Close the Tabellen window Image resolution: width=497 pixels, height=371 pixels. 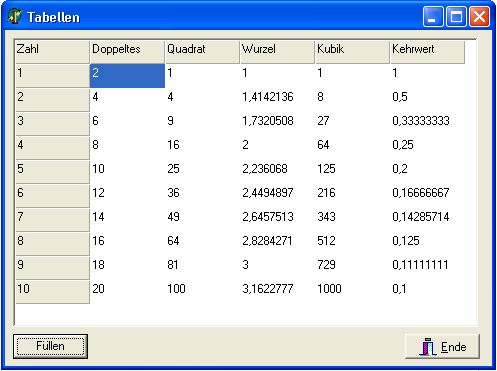point(479,16)
